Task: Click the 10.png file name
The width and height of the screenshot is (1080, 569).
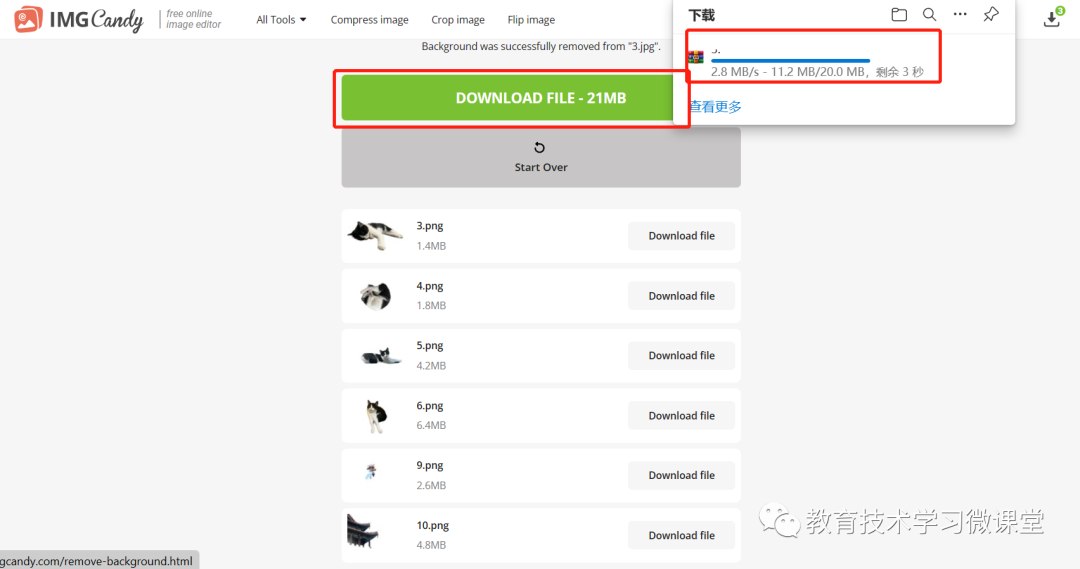Action: [433, 526]
